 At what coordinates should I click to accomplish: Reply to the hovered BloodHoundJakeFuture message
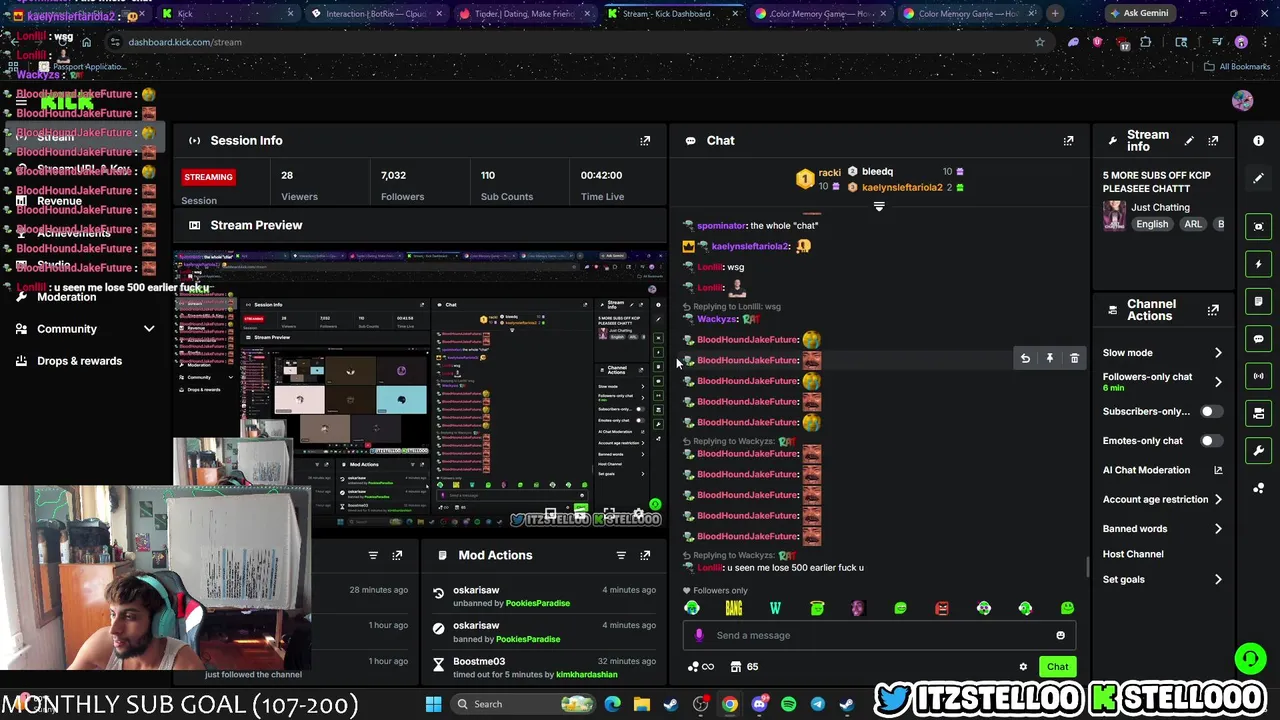click(x=1025, y=358)
